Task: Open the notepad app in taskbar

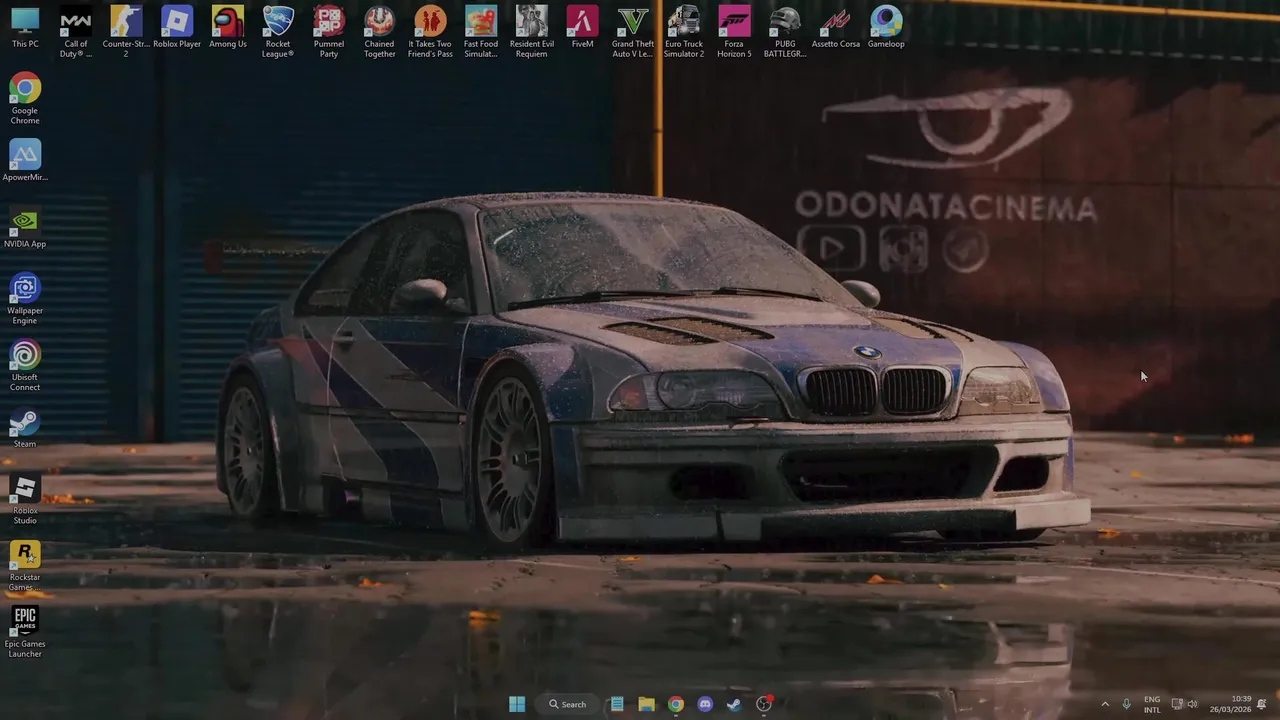Action: pyautogui.click(x=617, y=704)
